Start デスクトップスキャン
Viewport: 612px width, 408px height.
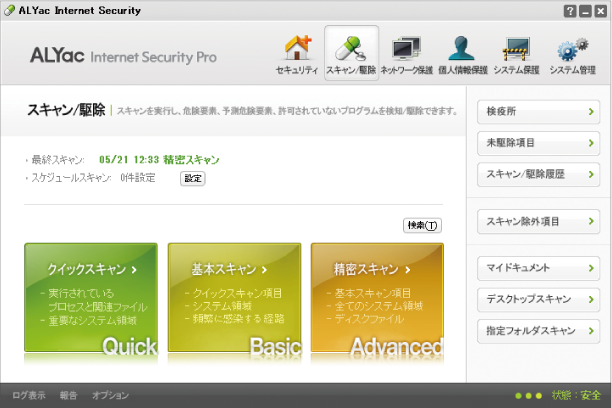click(x=538, y=299)
